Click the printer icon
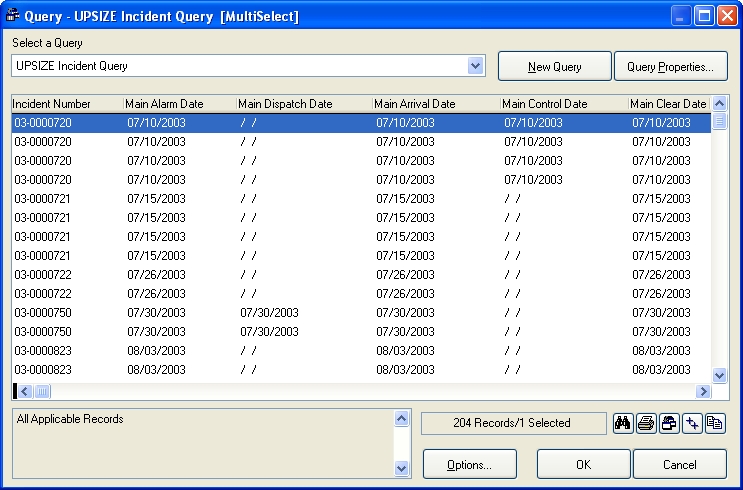Image resolution: width=743 pixels, height=490 pixels. pos(646,423)
